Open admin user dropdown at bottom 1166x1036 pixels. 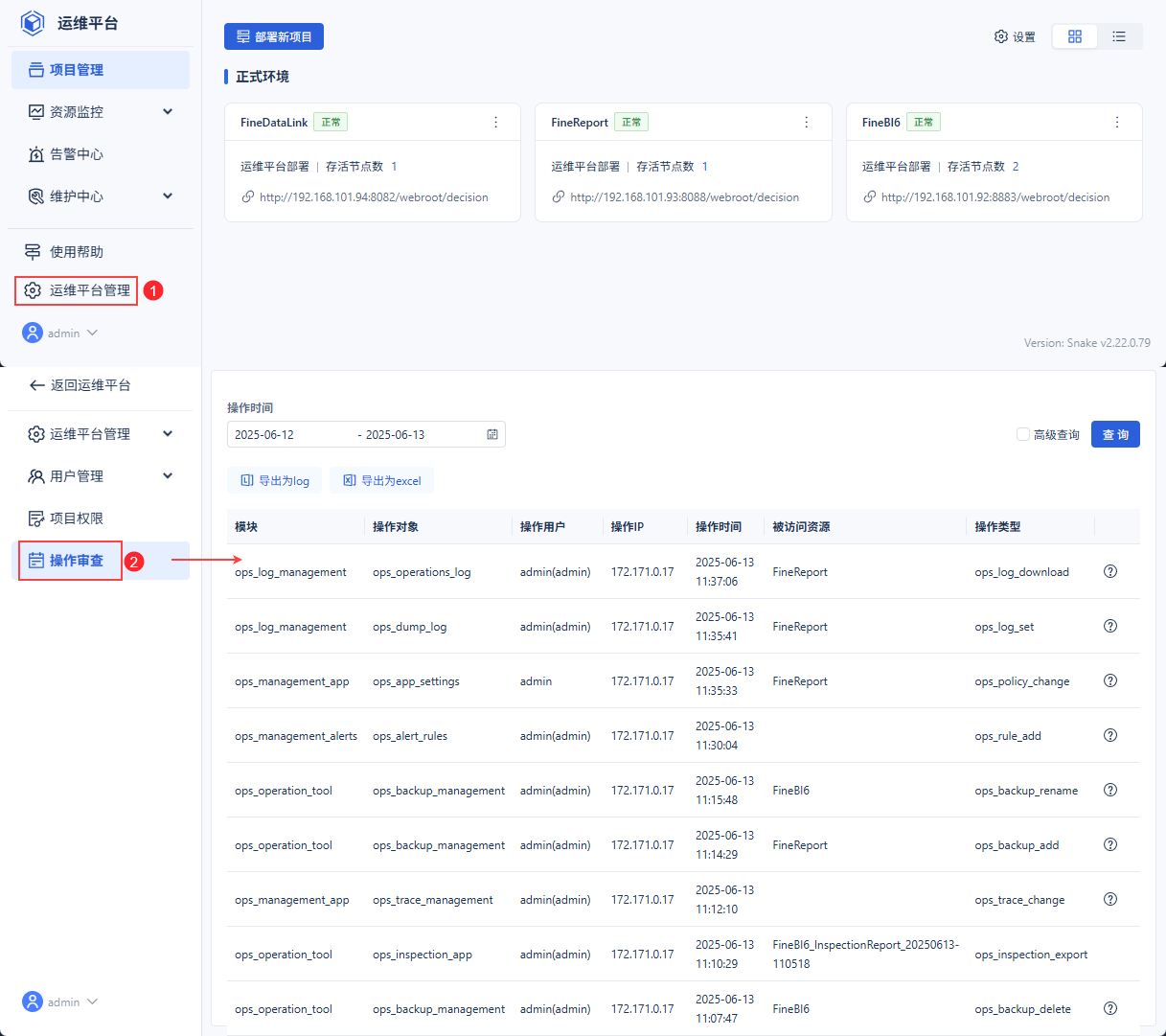tap(60, 1001)
